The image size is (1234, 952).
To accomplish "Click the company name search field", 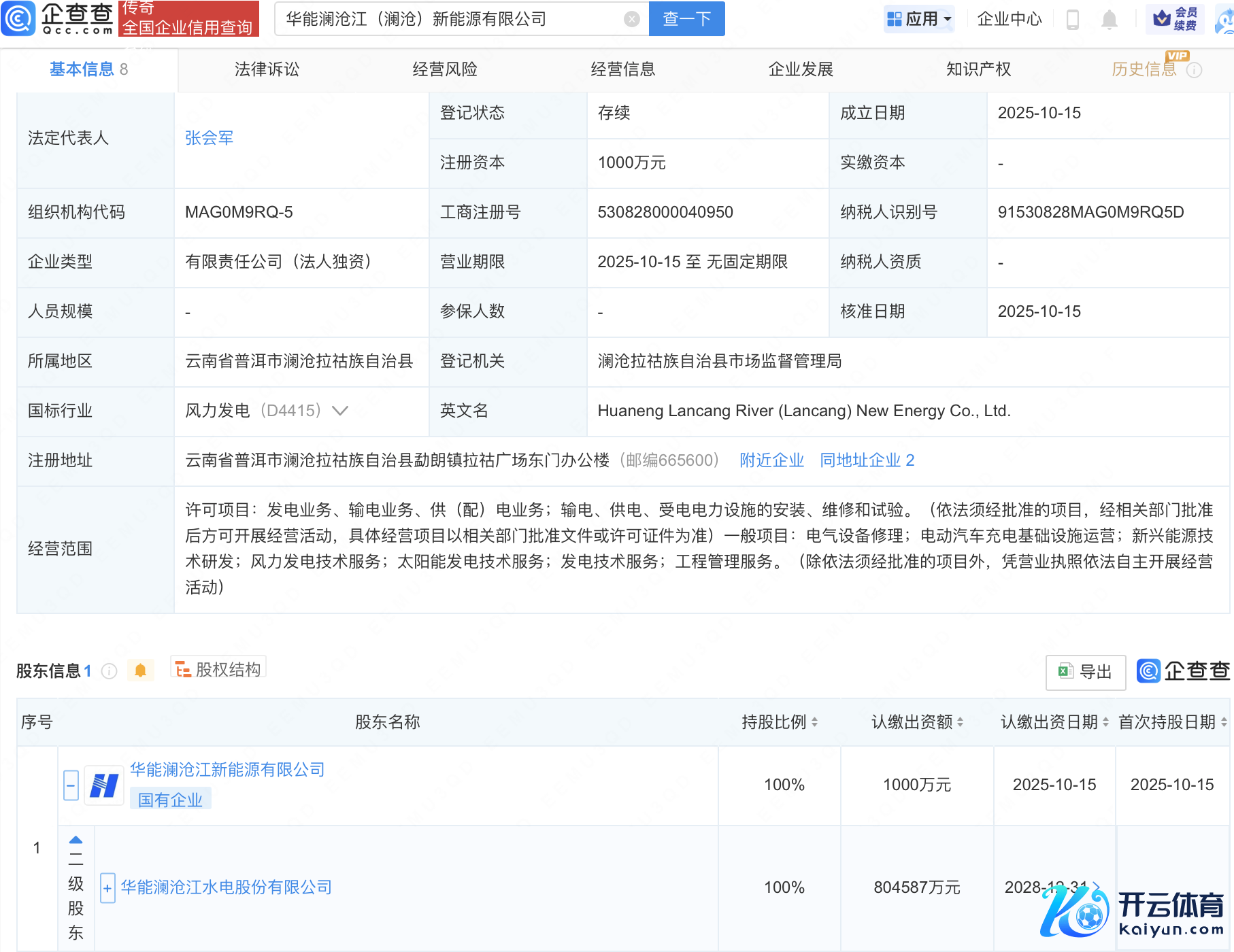I will [449, 19].
